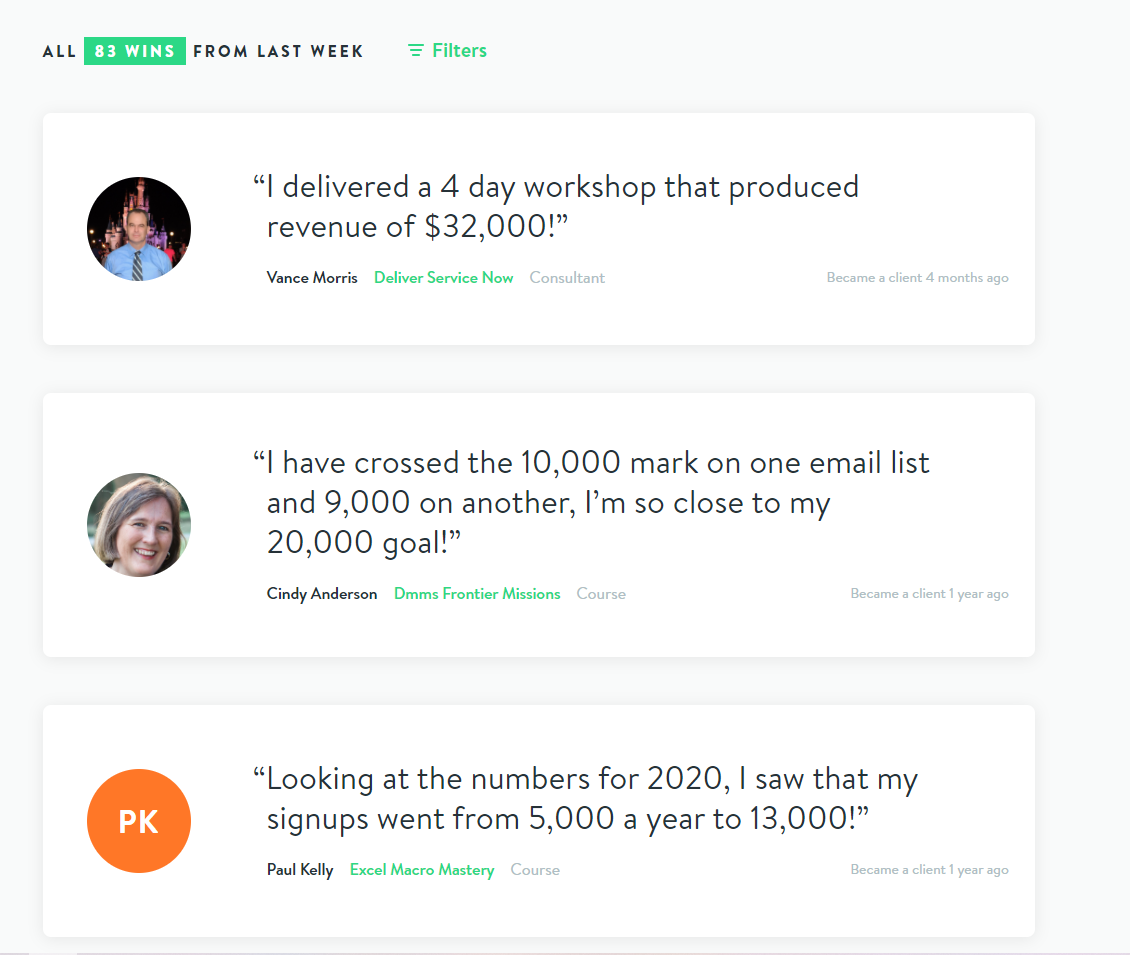Click Vance Morris's profile photo

point(139,229)
